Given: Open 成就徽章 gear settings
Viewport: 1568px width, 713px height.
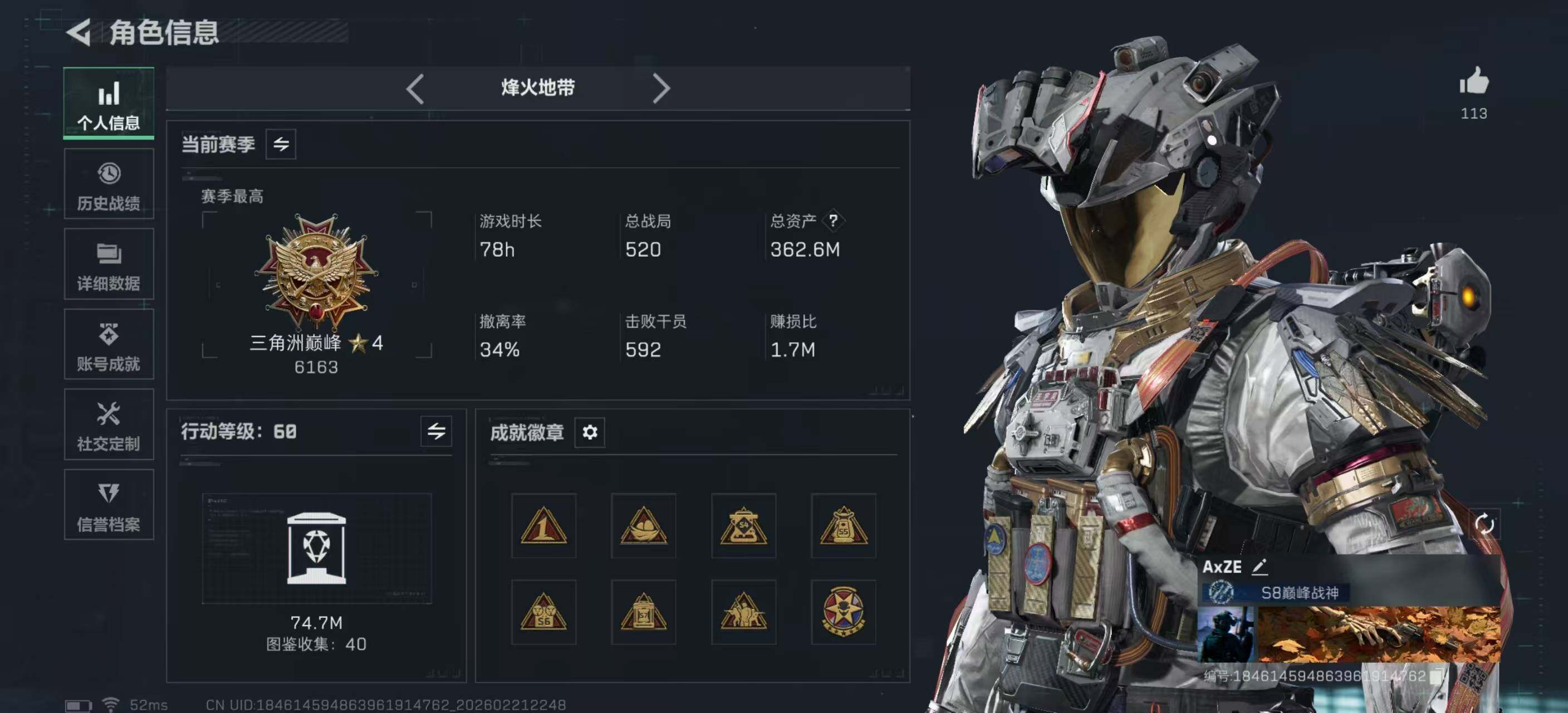Looking at the screenshot, I should 589,432.
